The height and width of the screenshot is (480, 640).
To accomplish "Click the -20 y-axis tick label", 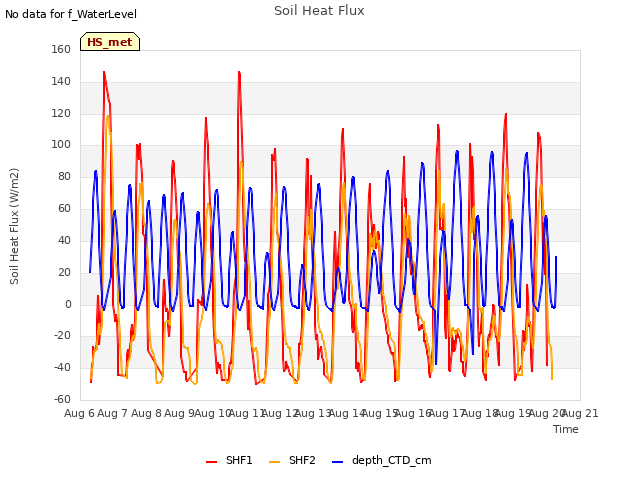I will pos(62,335).
